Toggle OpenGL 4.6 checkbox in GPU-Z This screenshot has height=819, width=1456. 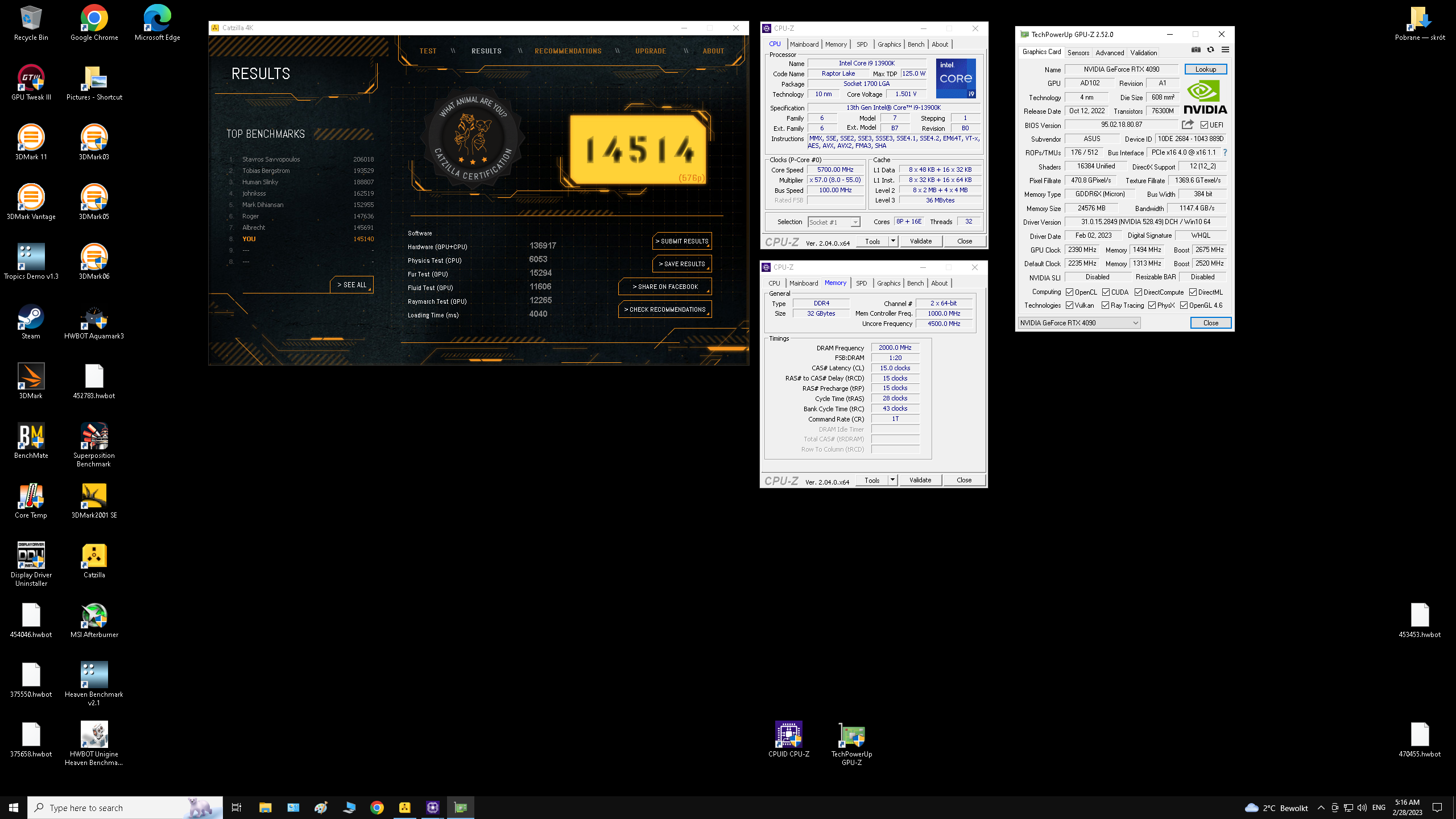pos(1184,305)
